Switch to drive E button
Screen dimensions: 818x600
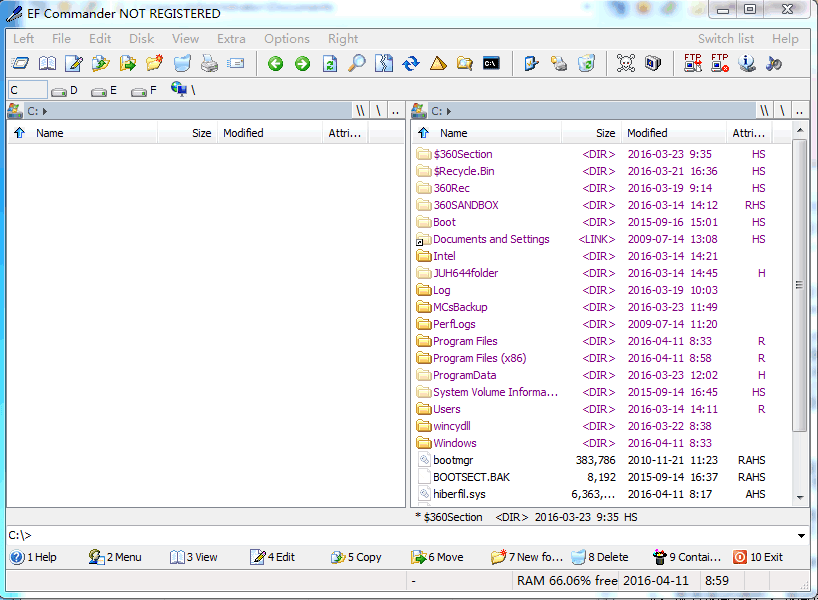(x=104, y=91)
